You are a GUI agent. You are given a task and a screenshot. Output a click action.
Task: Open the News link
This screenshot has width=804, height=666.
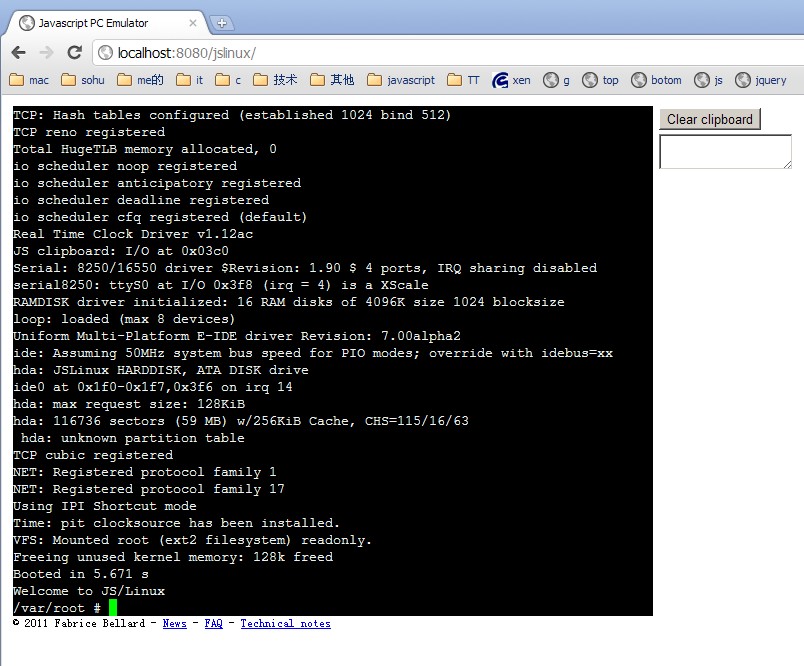[174, 623]
